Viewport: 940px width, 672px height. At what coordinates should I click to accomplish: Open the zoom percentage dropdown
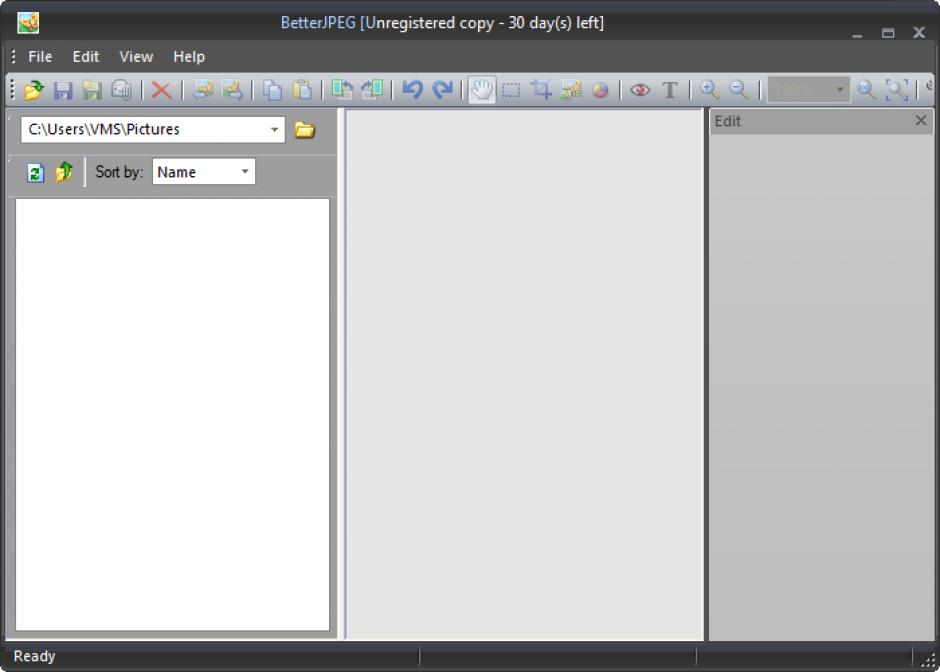point(839,90)
